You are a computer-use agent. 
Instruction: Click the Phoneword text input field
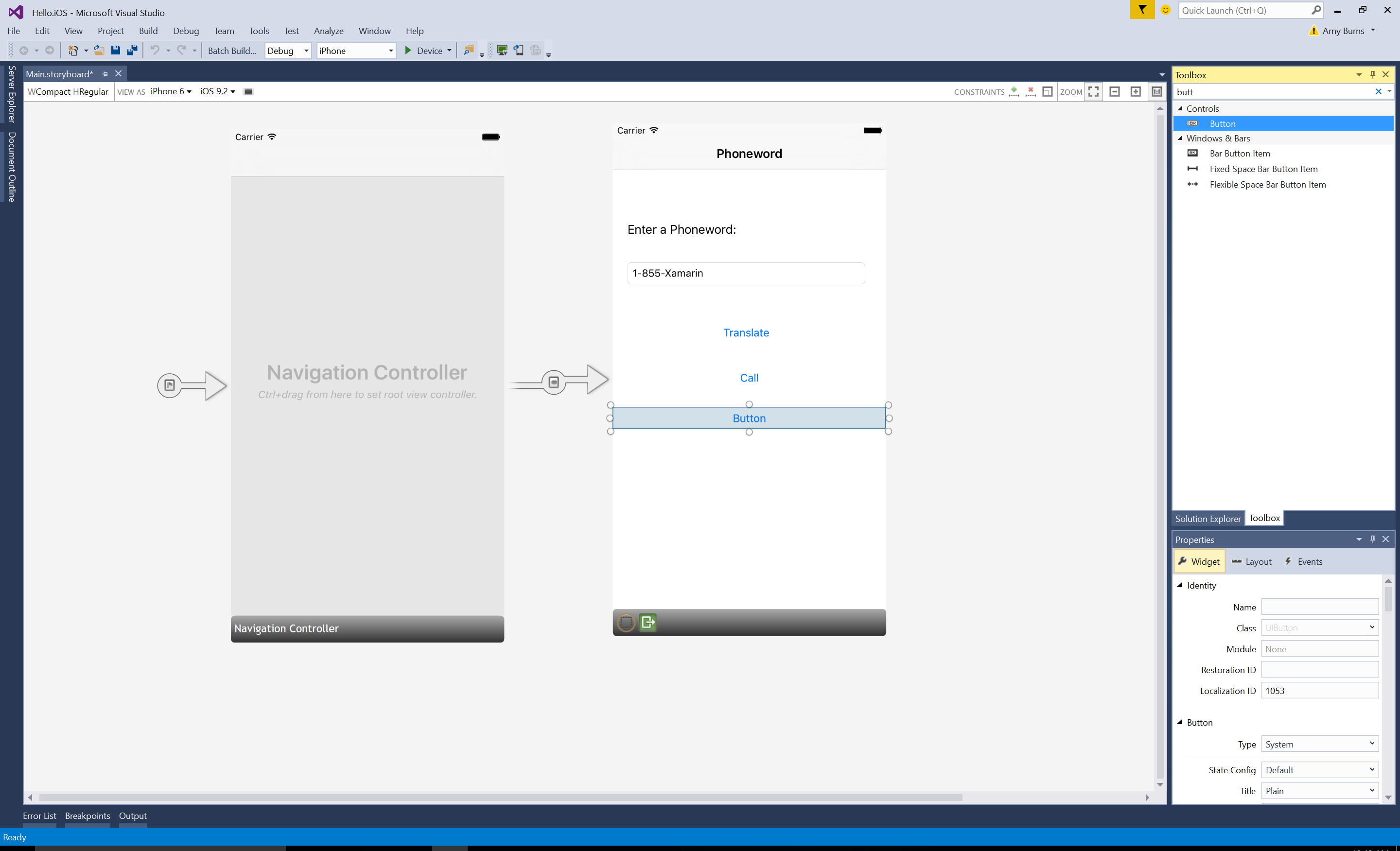(x=749, y=273)
